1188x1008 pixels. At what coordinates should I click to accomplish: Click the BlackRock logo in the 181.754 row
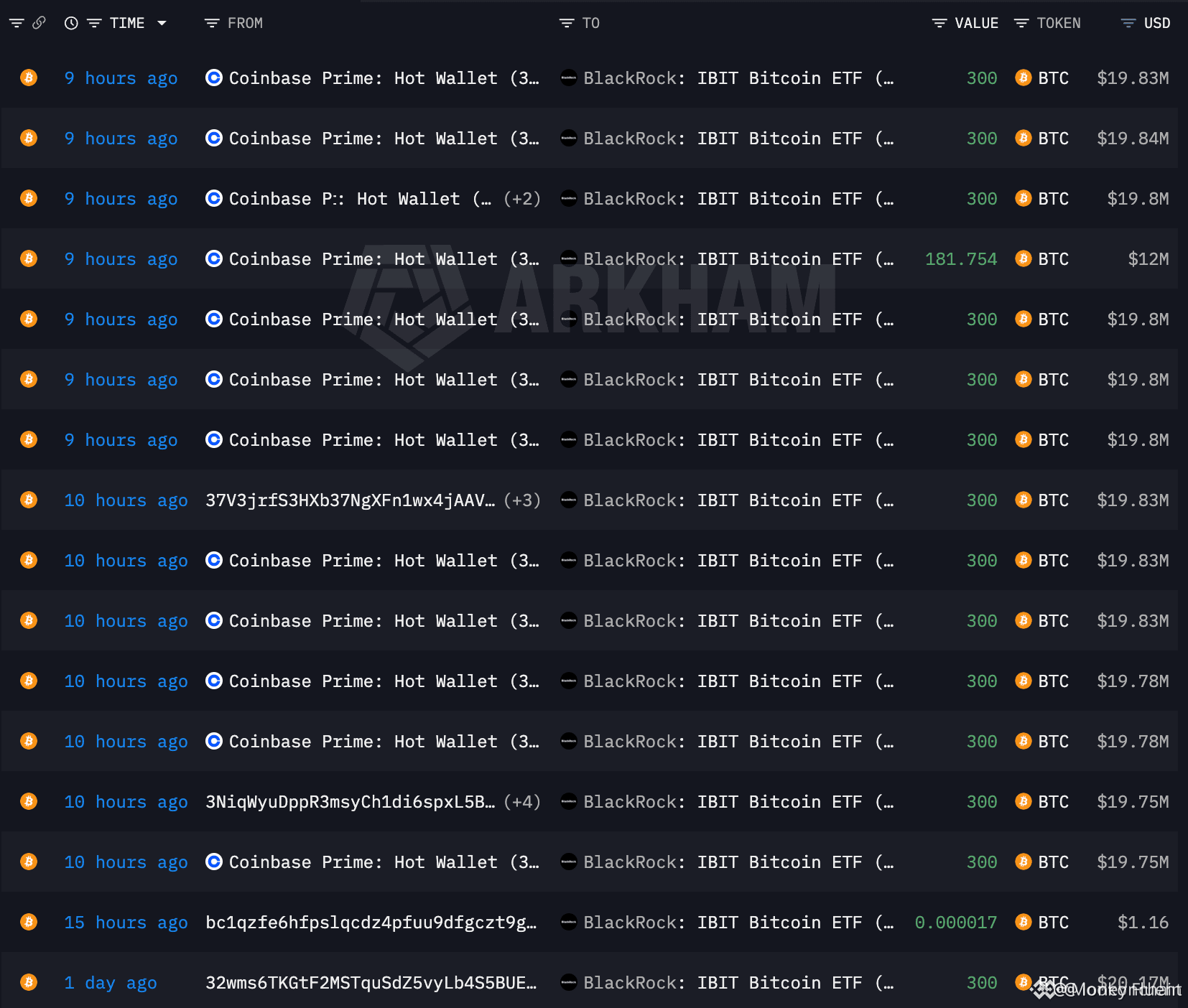coord(569,258)
